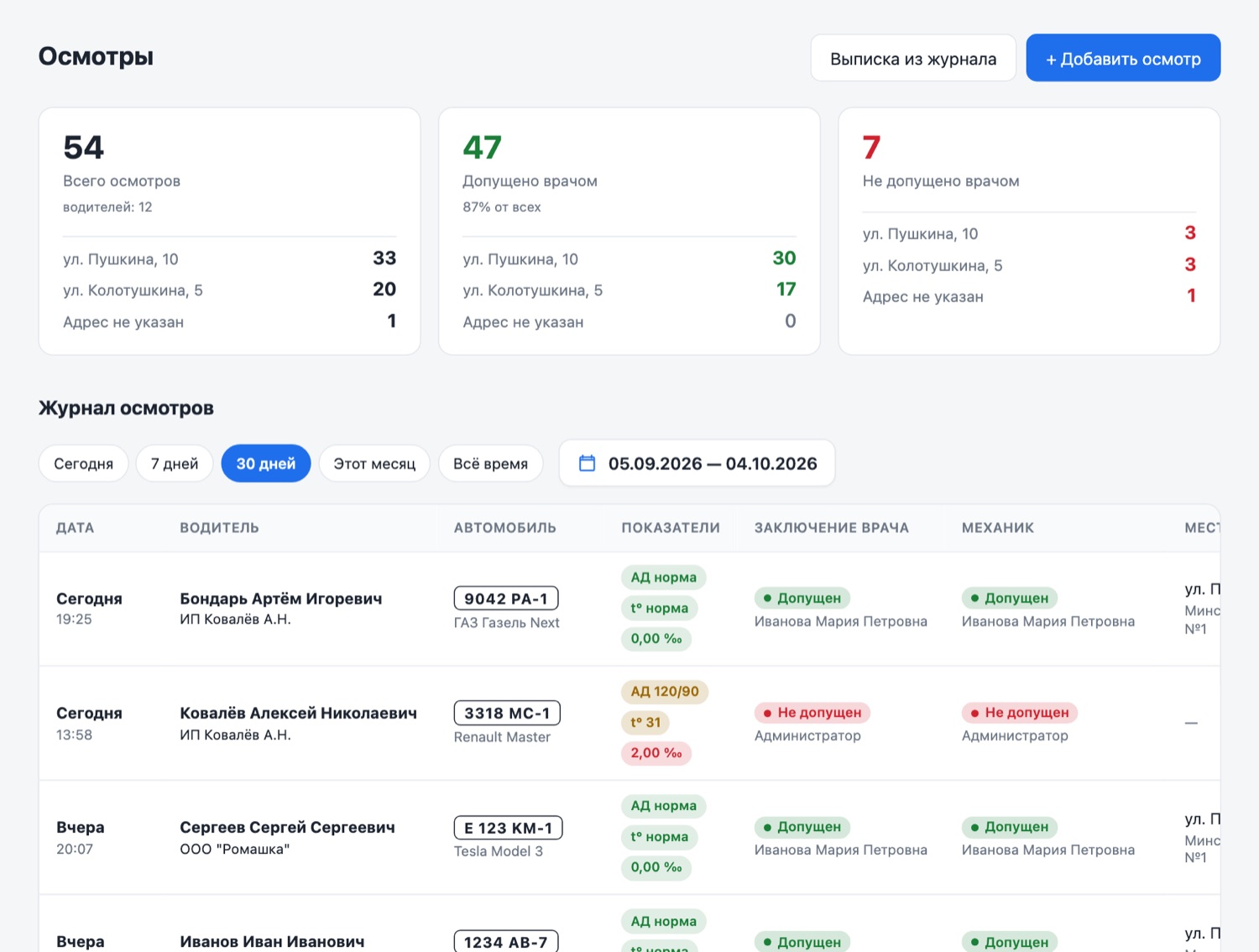Click the calendar icon in date range
This screenshot has height=952, width=1259.
[588, 463]
